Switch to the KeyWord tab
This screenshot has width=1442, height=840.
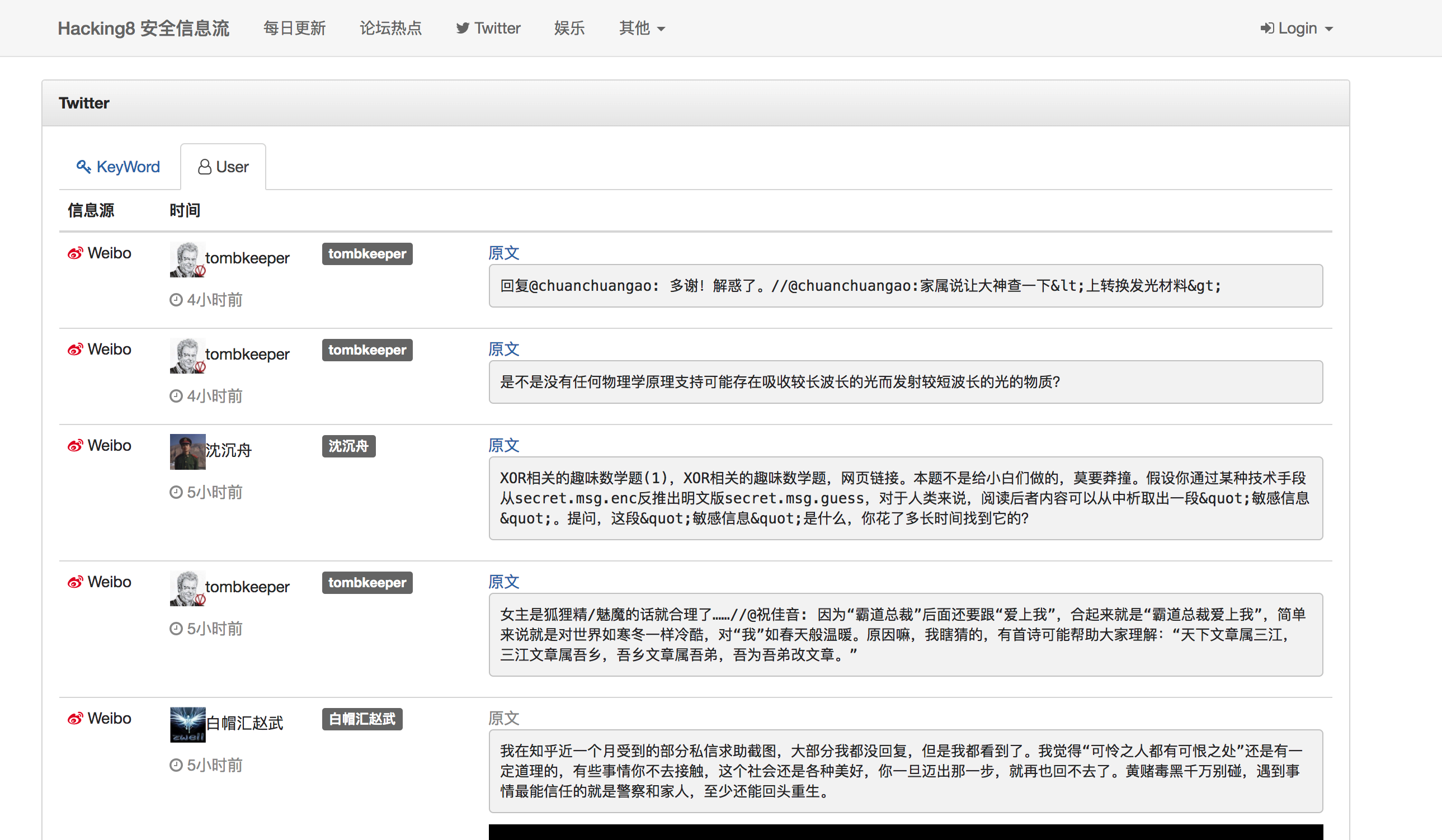pyautogui.click(x=119, y=167)
